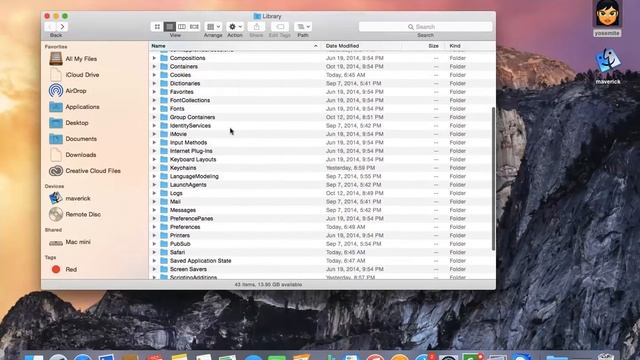The height and width of the screenshot is (360, 640).
Task: Open the Action gear menu
Action: 235,27
